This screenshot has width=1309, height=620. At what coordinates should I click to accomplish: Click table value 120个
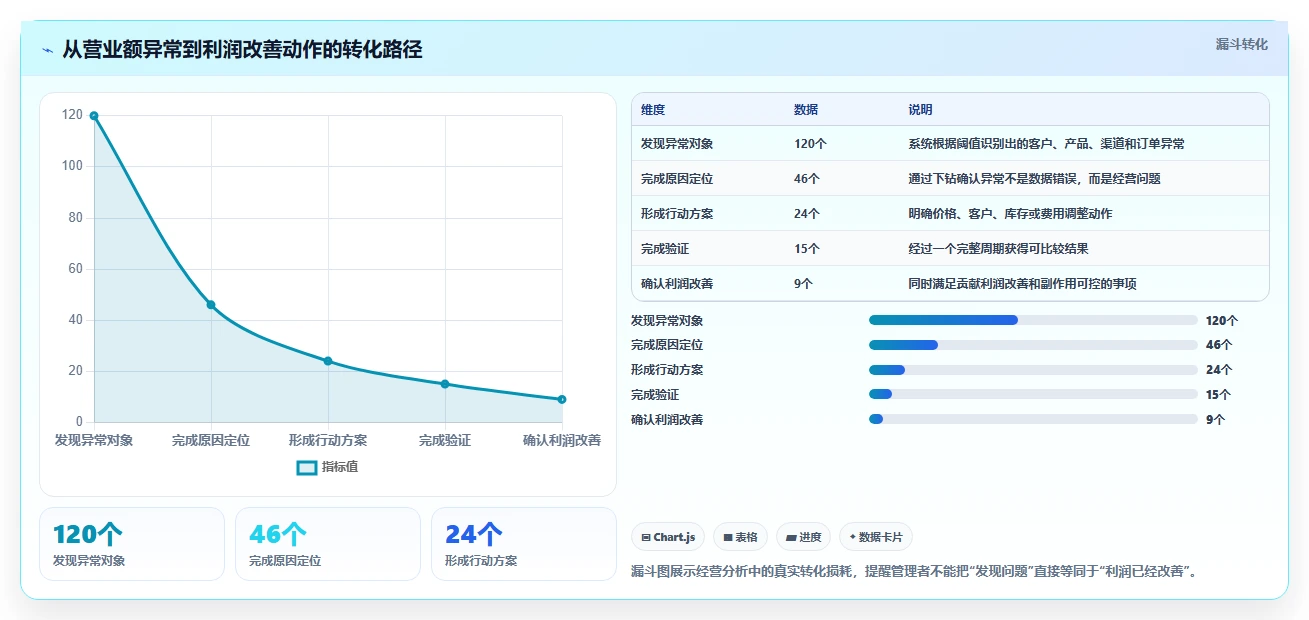[810, 144]
